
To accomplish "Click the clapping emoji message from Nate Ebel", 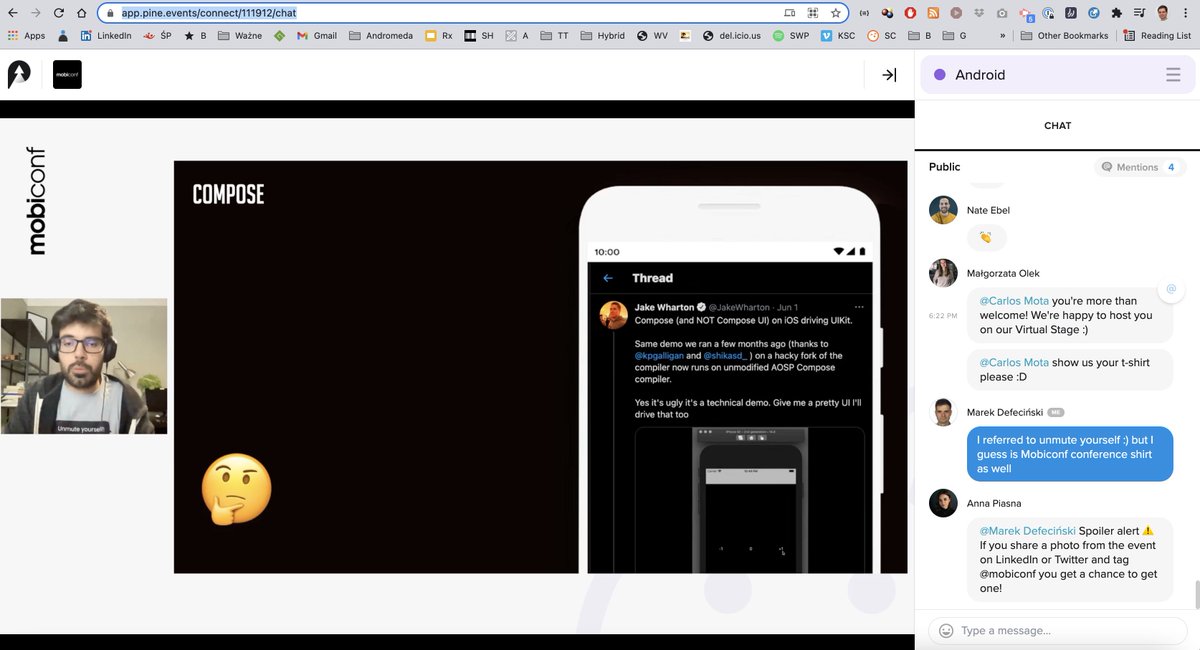I will [987, 238].
